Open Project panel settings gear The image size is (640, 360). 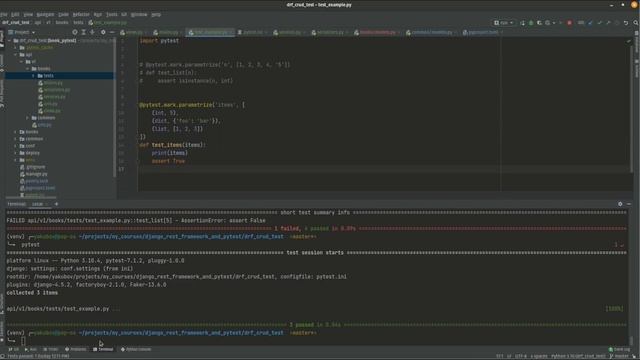tap(103, 32)
